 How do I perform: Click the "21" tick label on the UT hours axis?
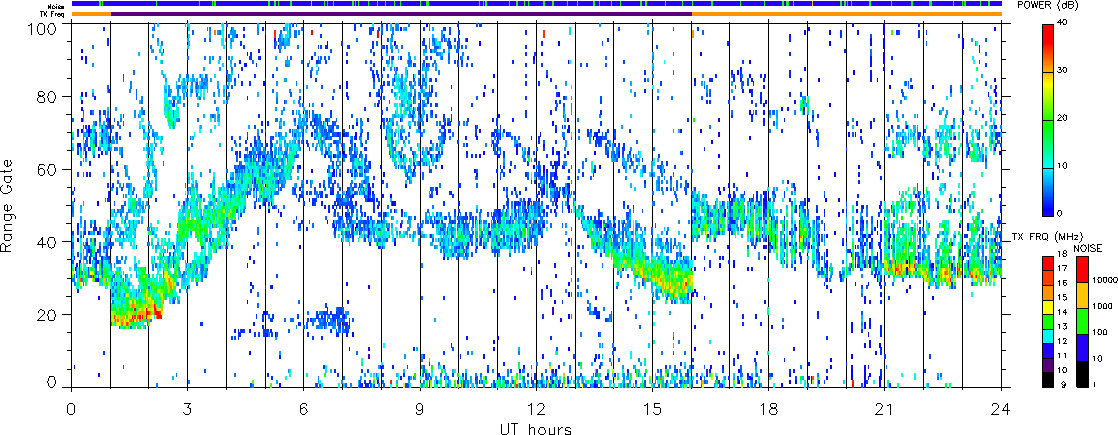click(885, 409)
